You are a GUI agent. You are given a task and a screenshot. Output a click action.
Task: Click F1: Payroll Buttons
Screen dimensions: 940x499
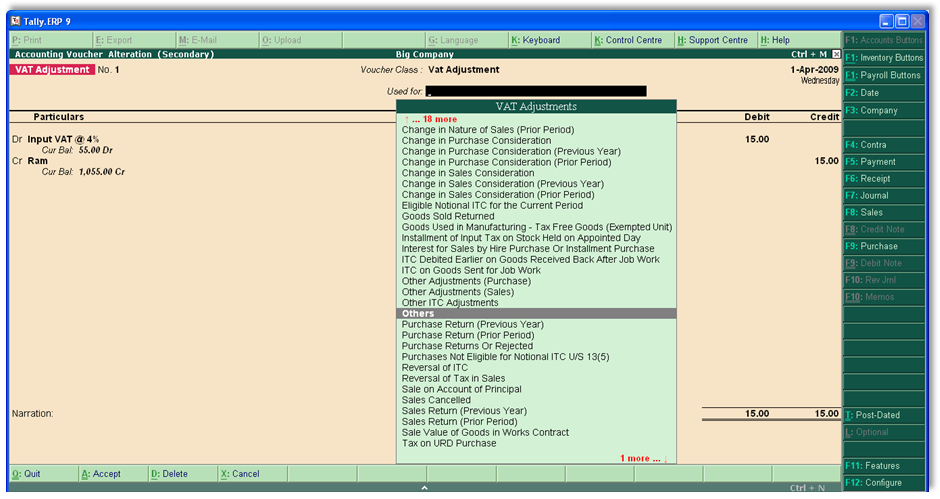coord(884,75)
